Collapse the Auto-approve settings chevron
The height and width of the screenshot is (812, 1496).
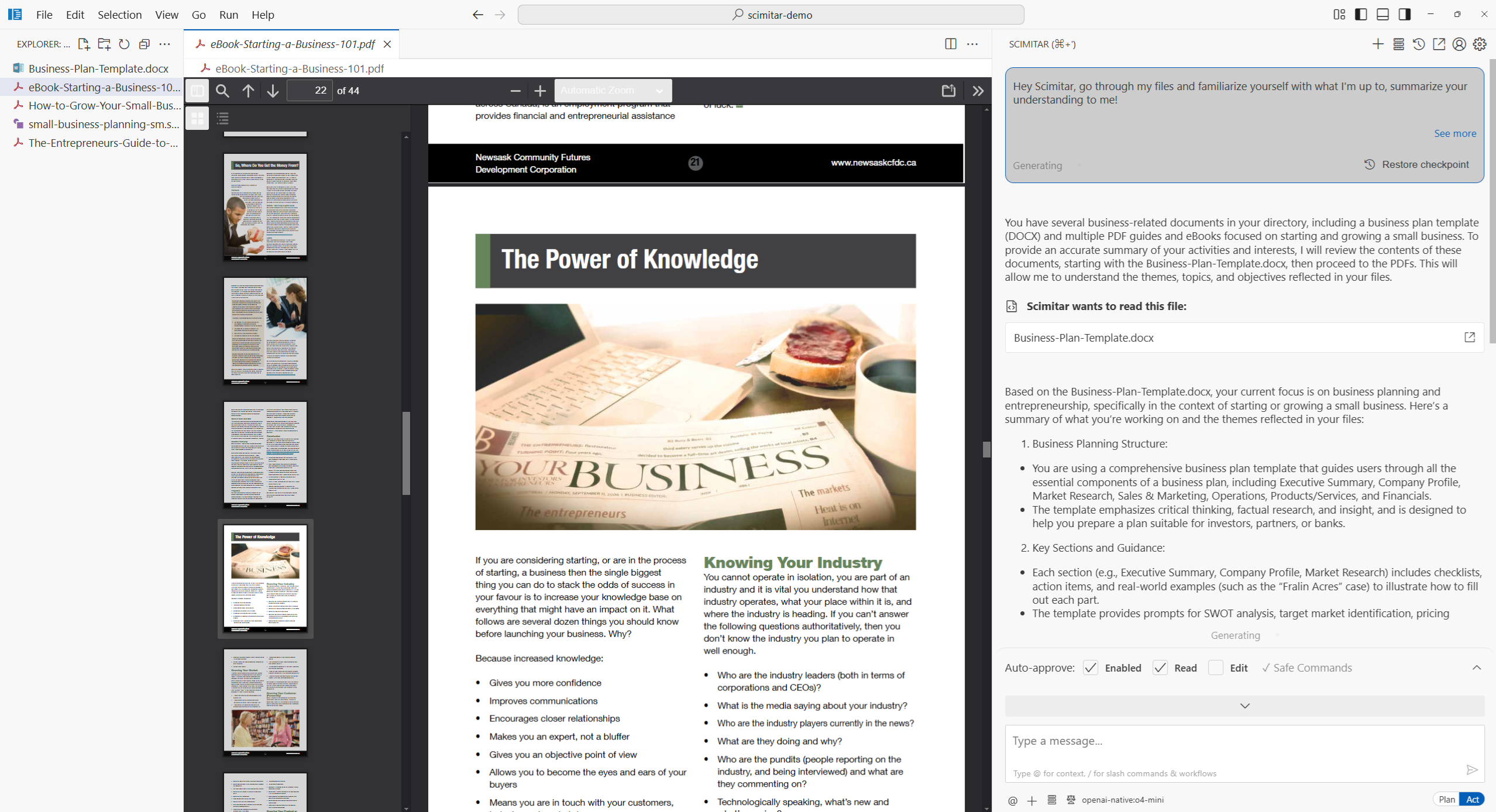1477,668
